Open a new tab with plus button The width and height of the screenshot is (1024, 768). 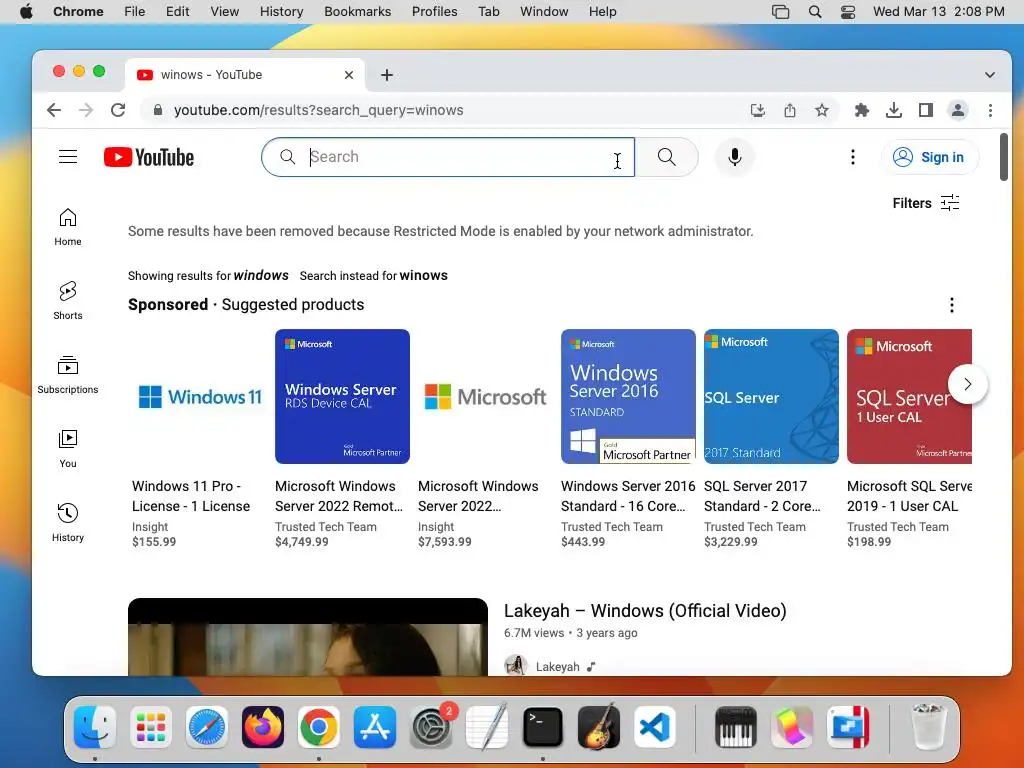coord(387,75)
